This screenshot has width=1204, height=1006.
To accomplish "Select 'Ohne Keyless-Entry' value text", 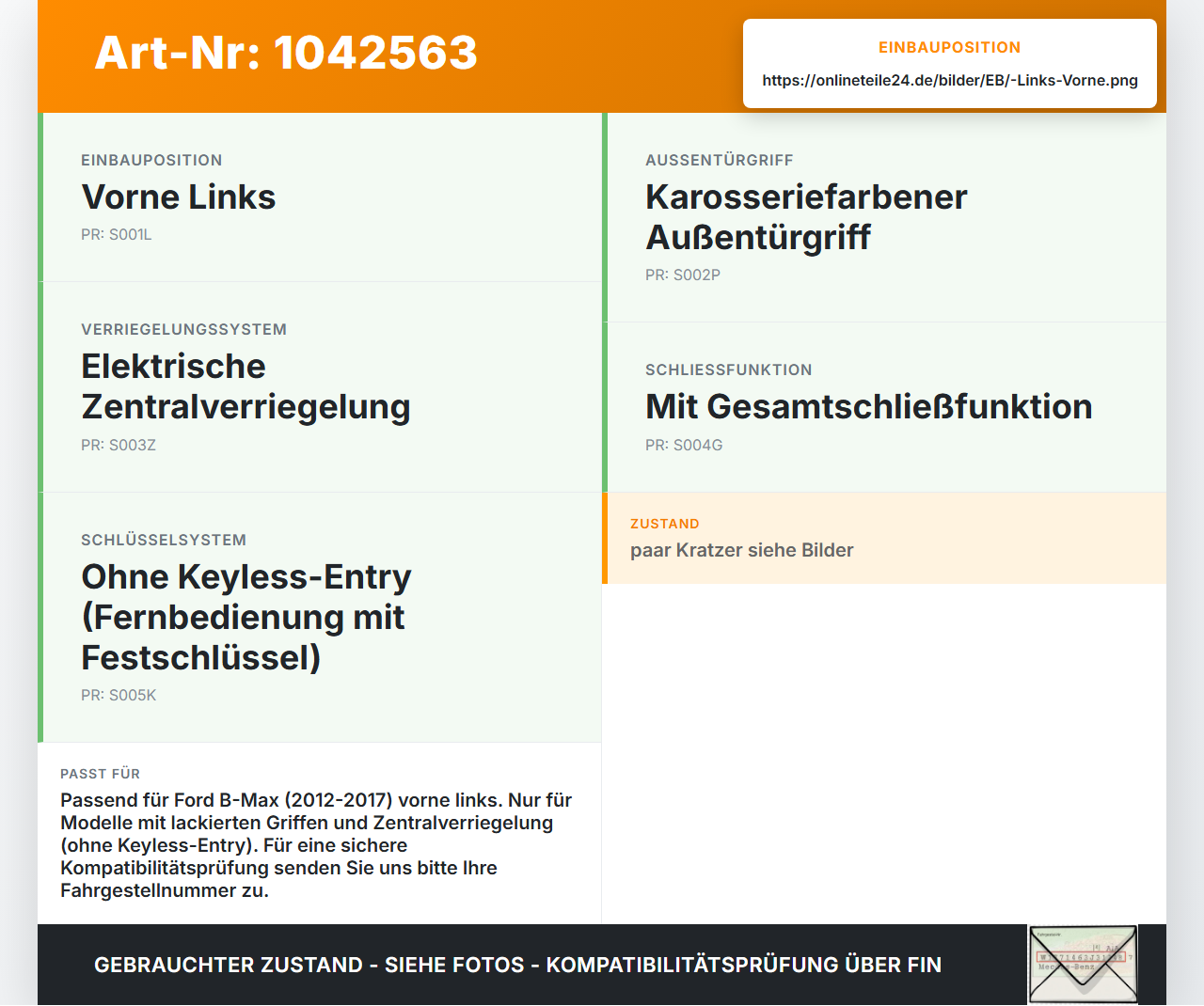I will click(x=246, y=617).
